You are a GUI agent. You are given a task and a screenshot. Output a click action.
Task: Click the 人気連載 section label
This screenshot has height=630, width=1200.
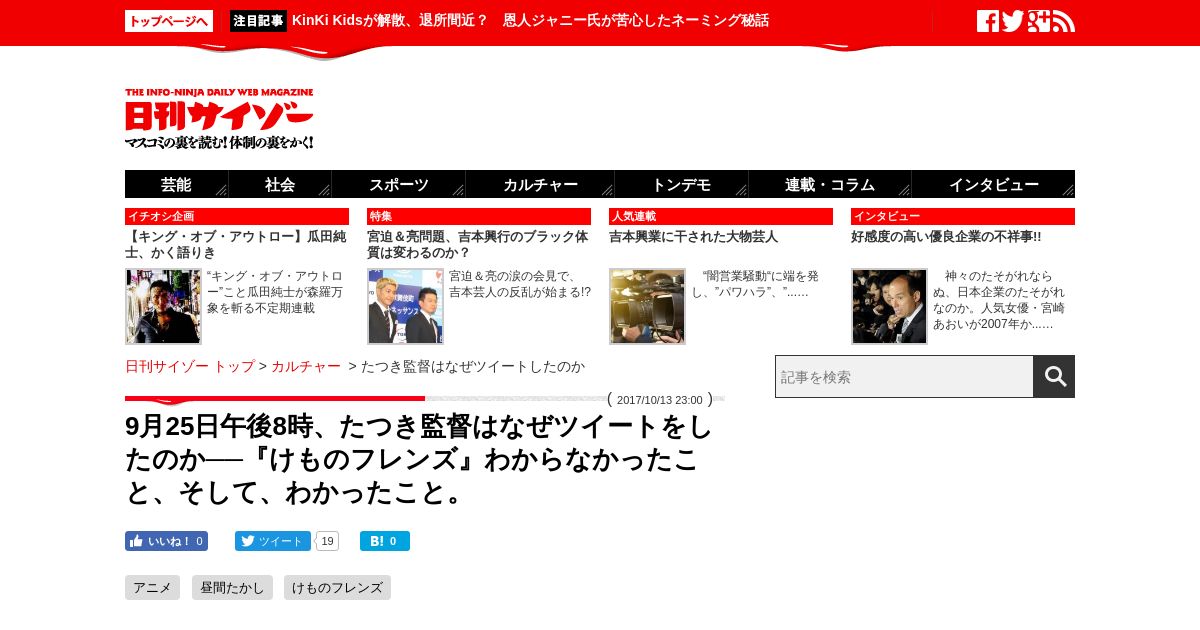click(721, 217)
